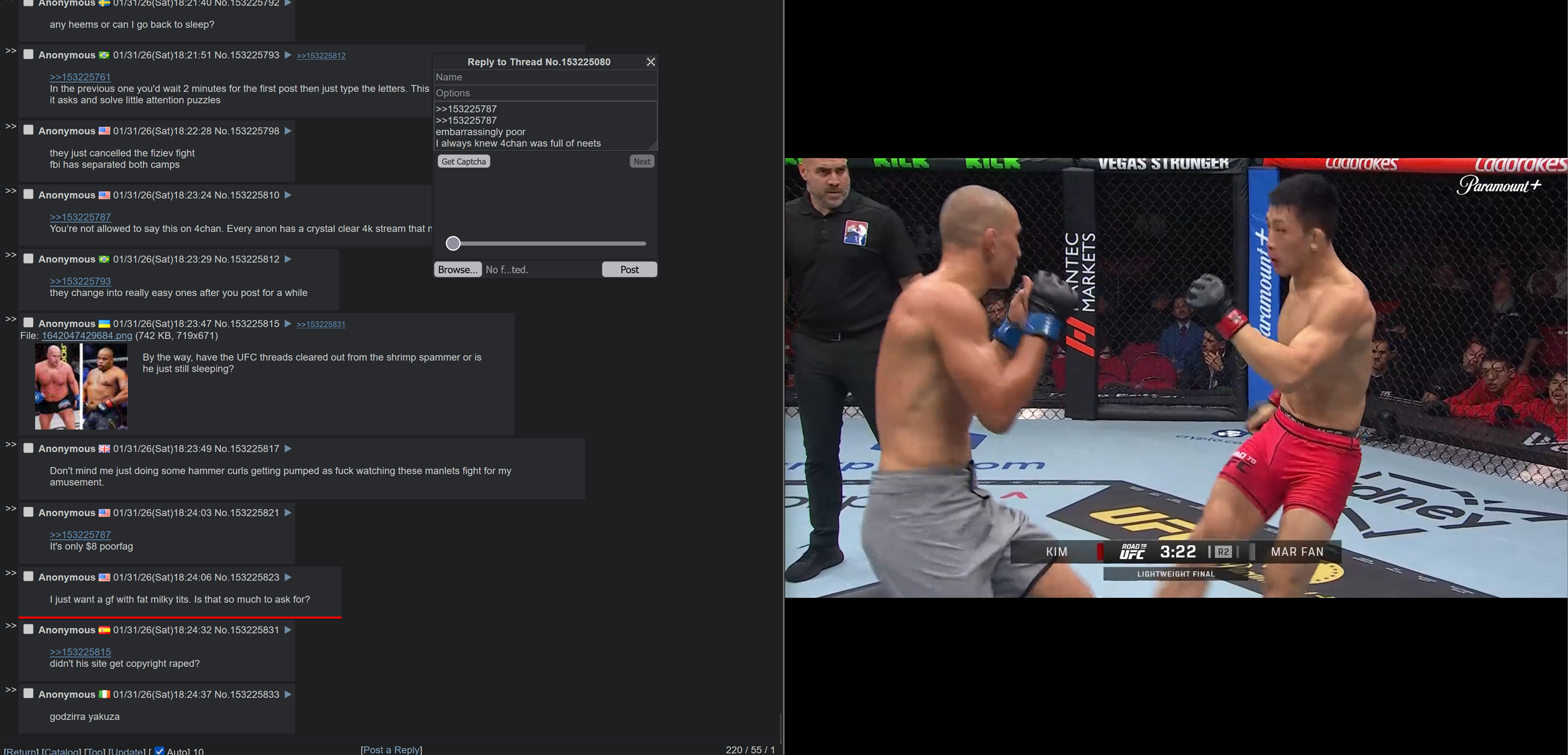This screenshot has width=1568, height=755.
Task: Click the Spain flag on post No.153225831
Action: 104,630
